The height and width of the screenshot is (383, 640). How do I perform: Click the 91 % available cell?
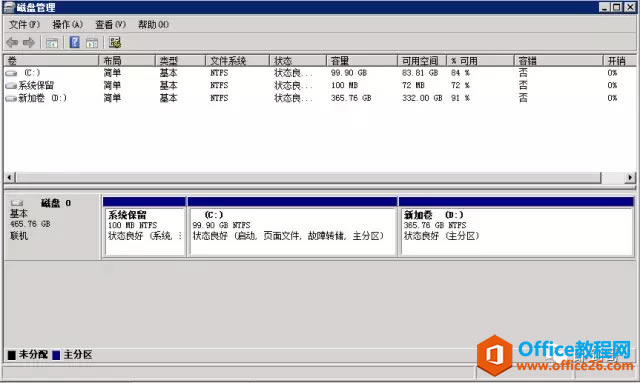tap(460, 98)
